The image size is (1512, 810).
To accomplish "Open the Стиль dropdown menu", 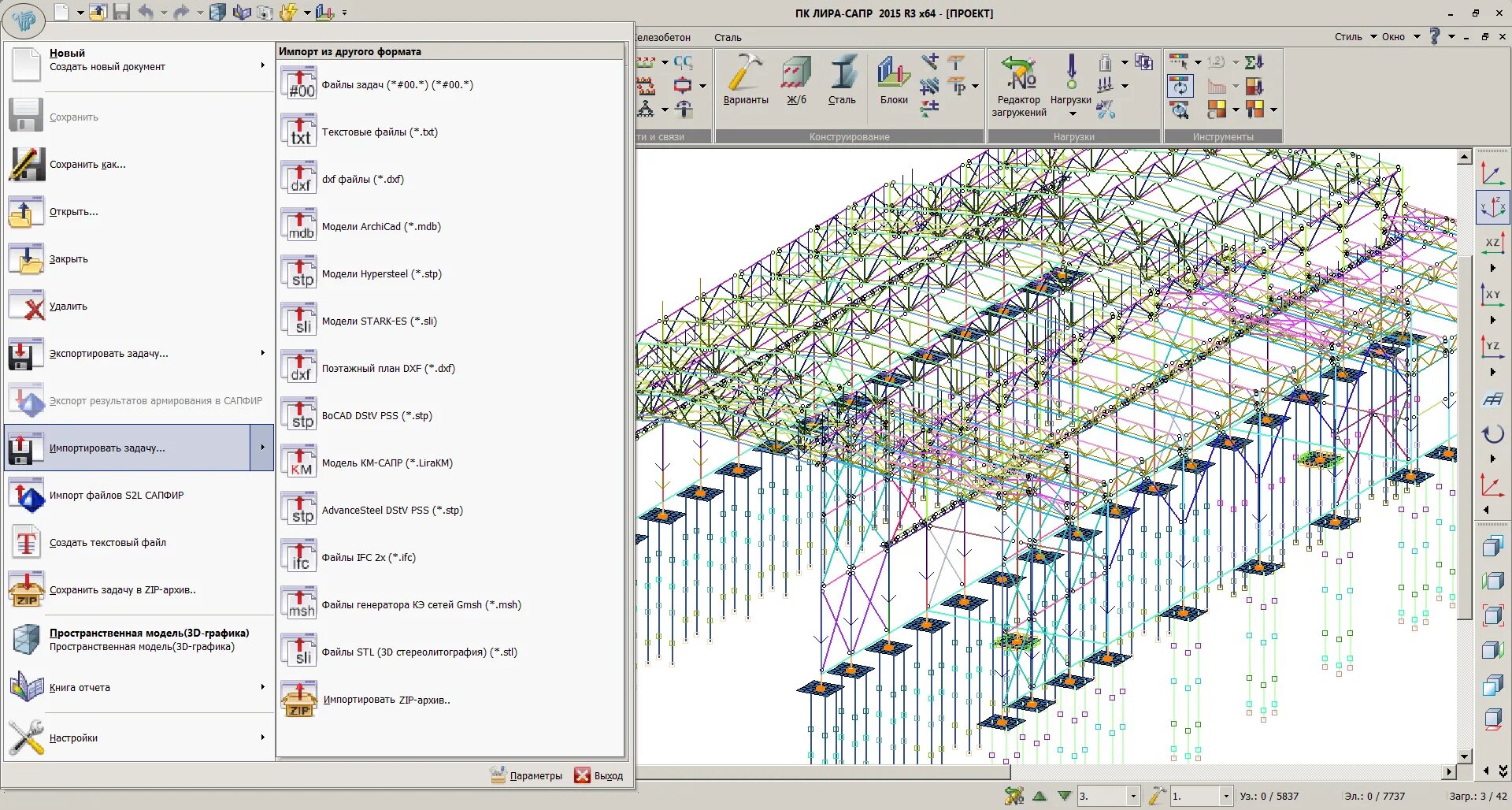I will coord(1355,37).
